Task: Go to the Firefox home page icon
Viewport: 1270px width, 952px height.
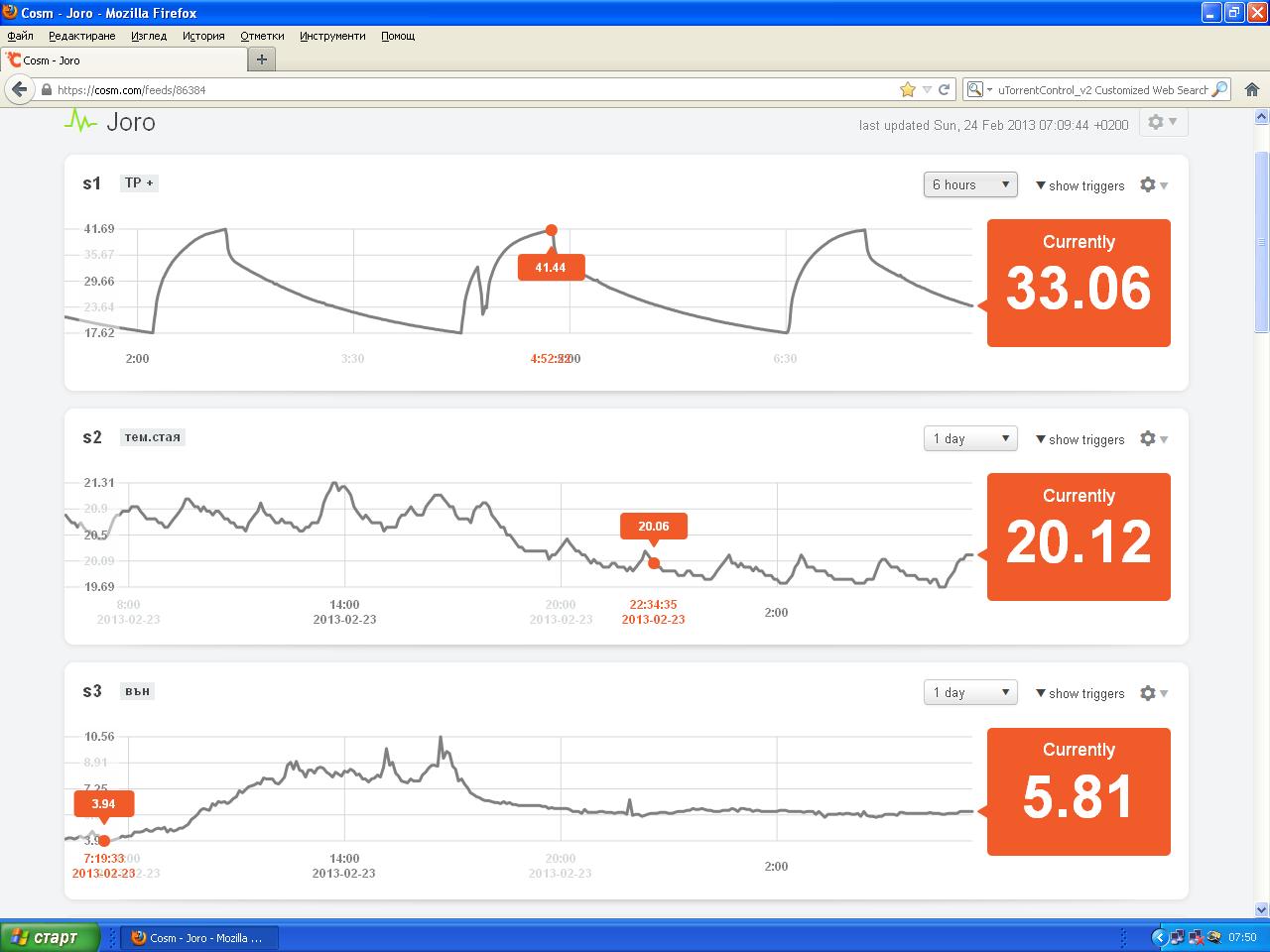Action: pos(1251,89)
